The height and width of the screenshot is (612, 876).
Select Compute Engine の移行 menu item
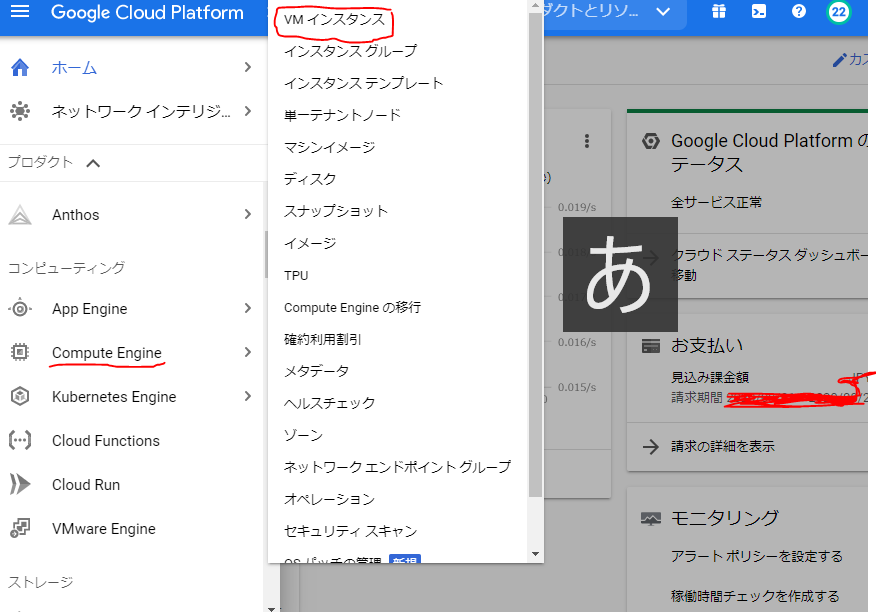pyautogui.click(x=353, y=307)
